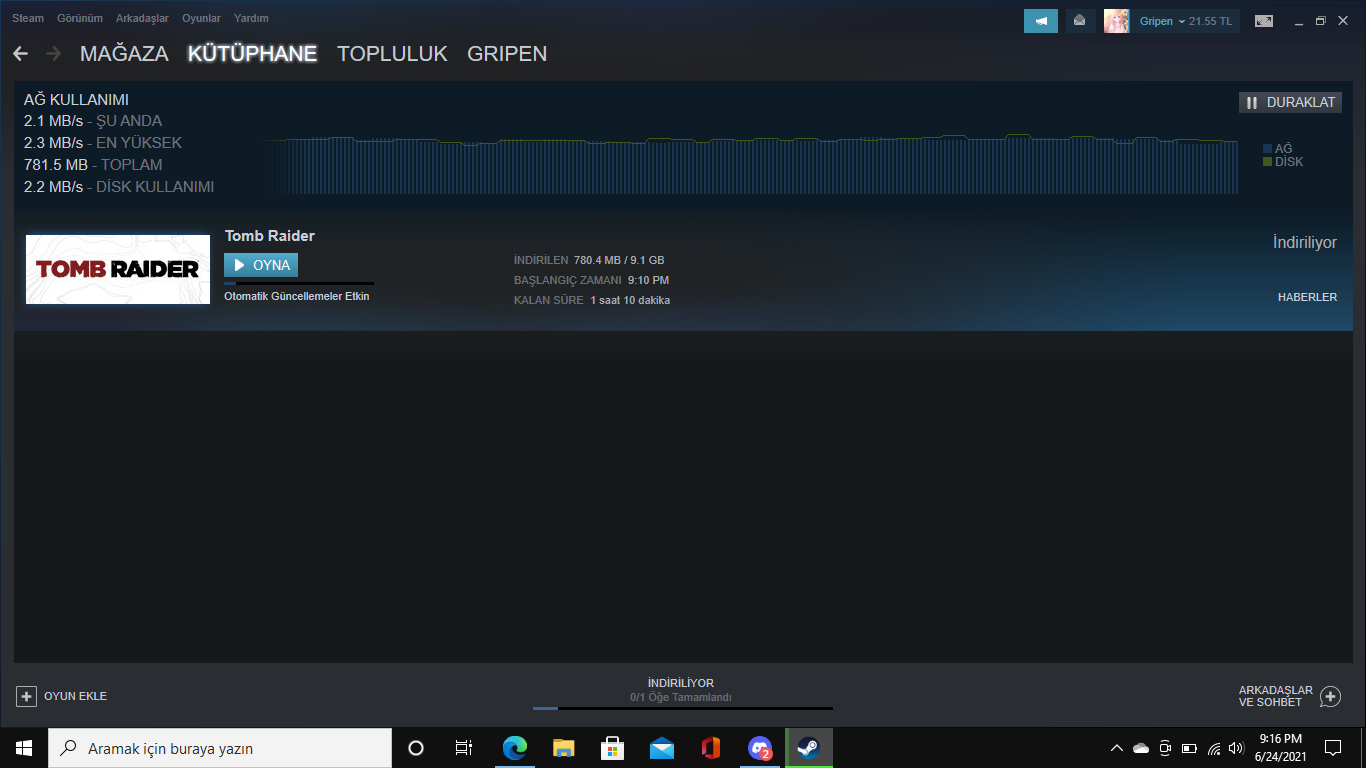Screen dimensions: 1366x768
Task: Click the "2.1 MB/s - ŞU ANDA" stat
Action: (x=93, y=121)
